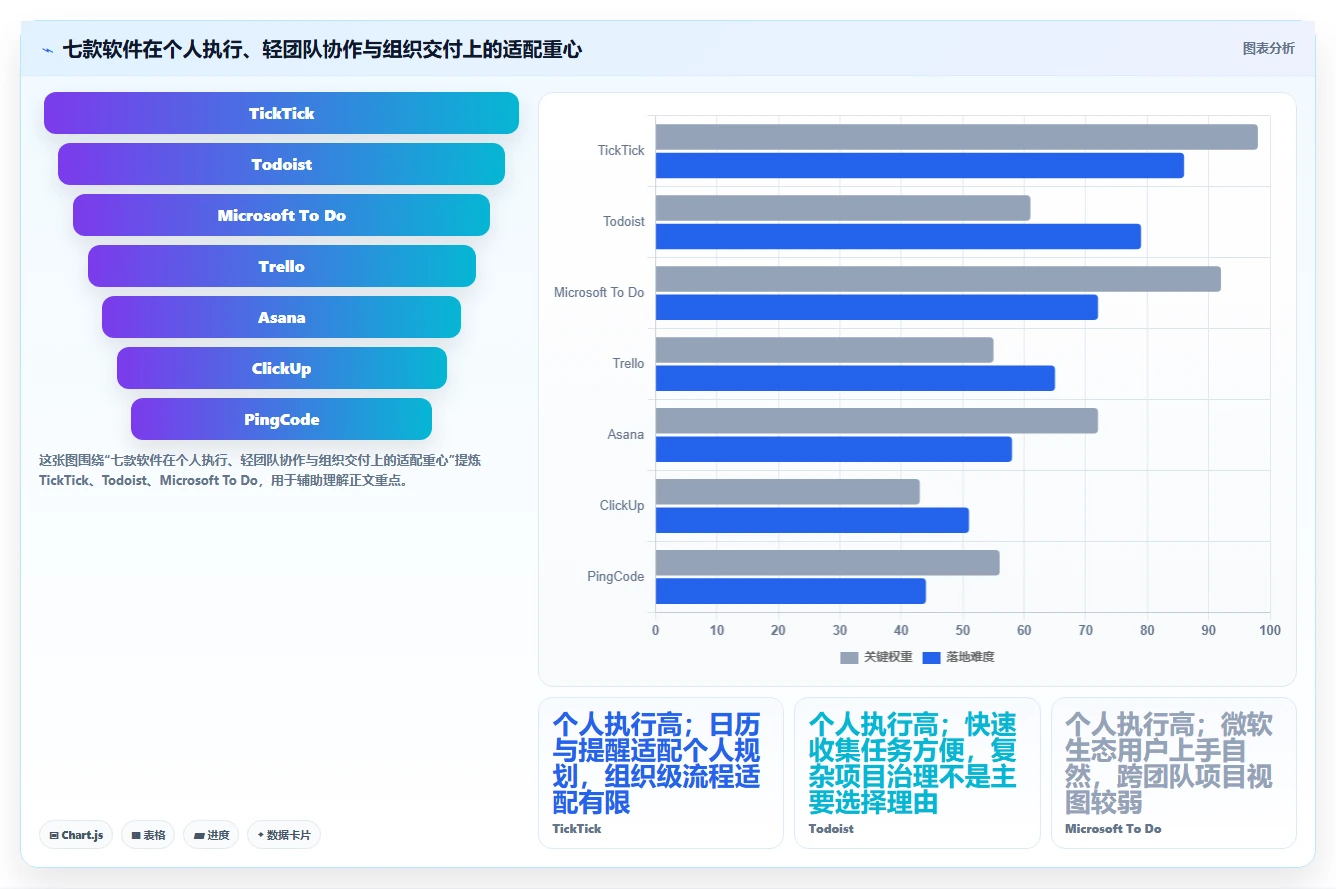
Task: Click the 数据卡片 tag chip
Action: [x=284, y=835]
